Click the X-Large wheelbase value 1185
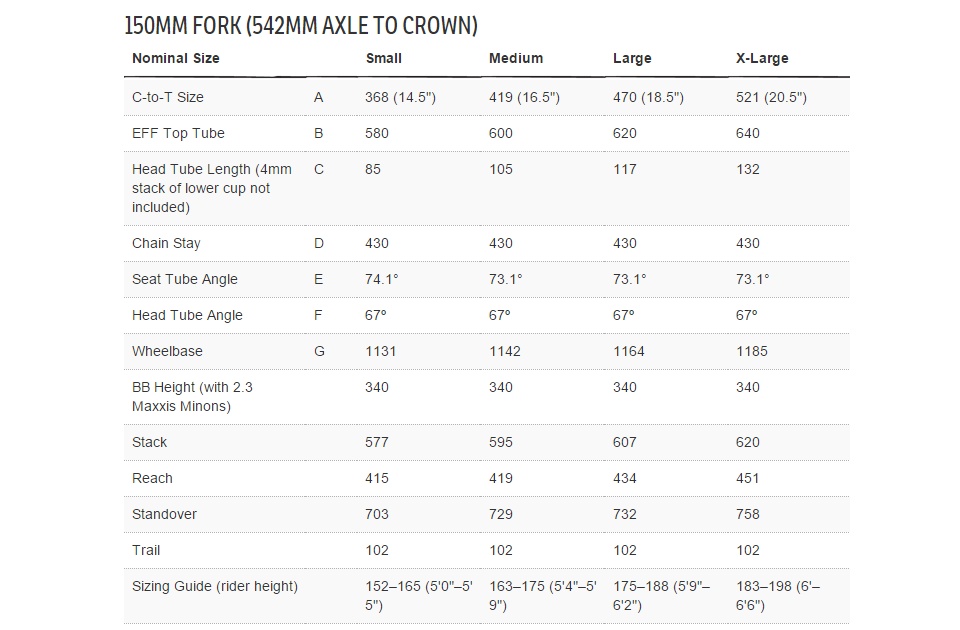This screenshot has height=630, width=960. [752, 351]
